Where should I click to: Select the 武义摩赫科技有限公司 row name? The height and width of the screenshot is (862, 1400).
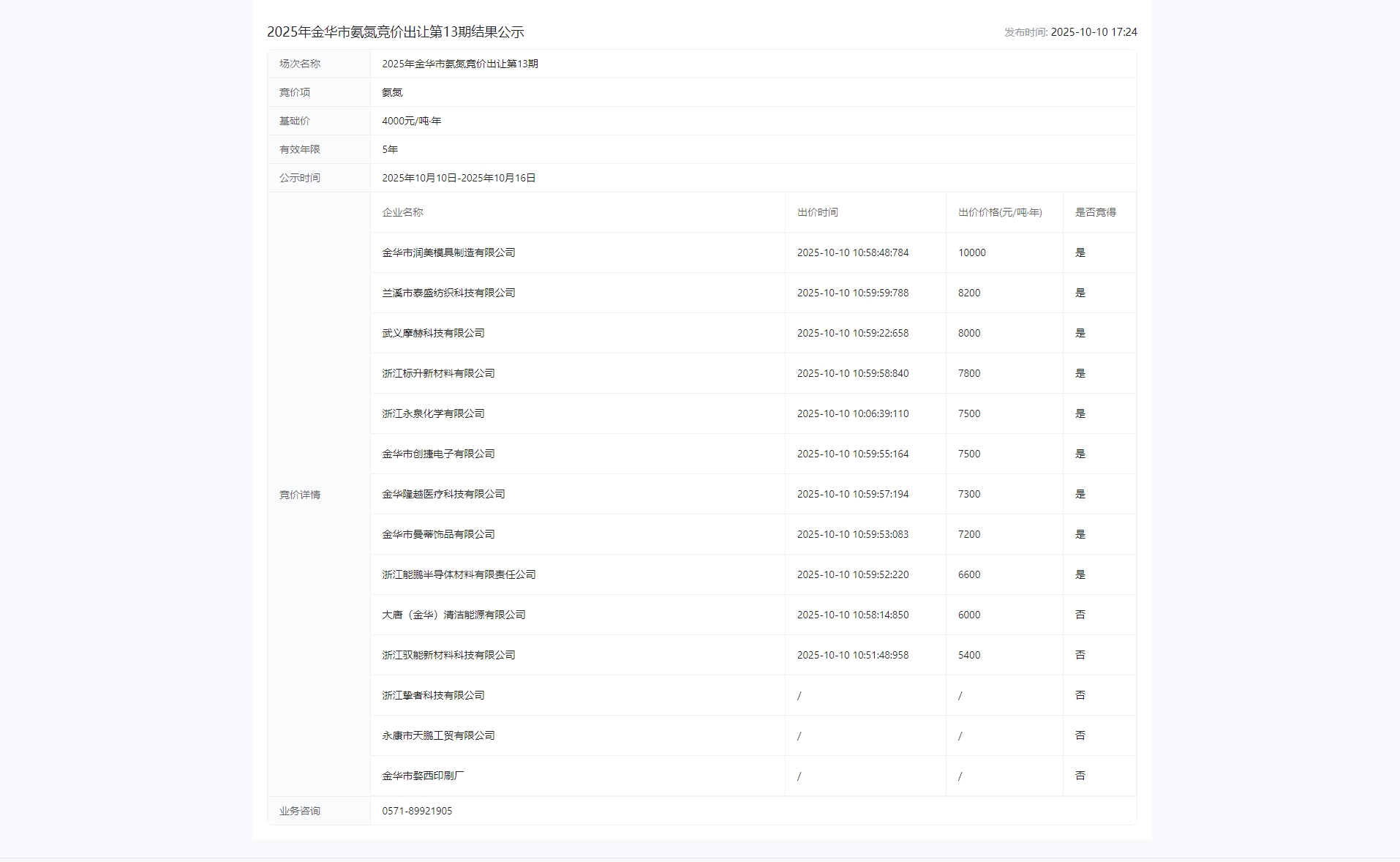(x=433, y=333)
